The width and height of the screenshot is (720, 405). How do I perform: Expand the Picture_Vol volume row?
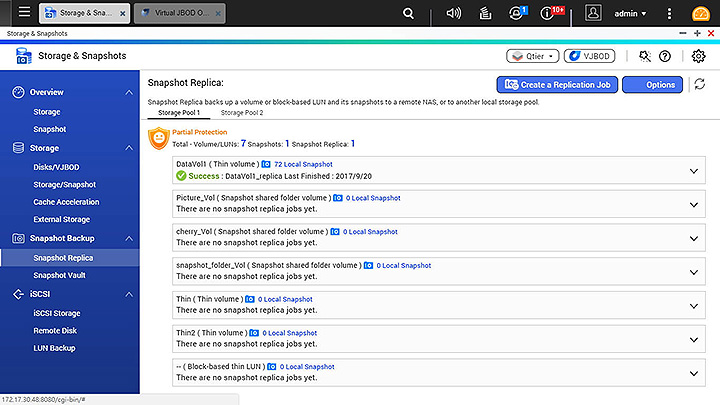(694, 205)
